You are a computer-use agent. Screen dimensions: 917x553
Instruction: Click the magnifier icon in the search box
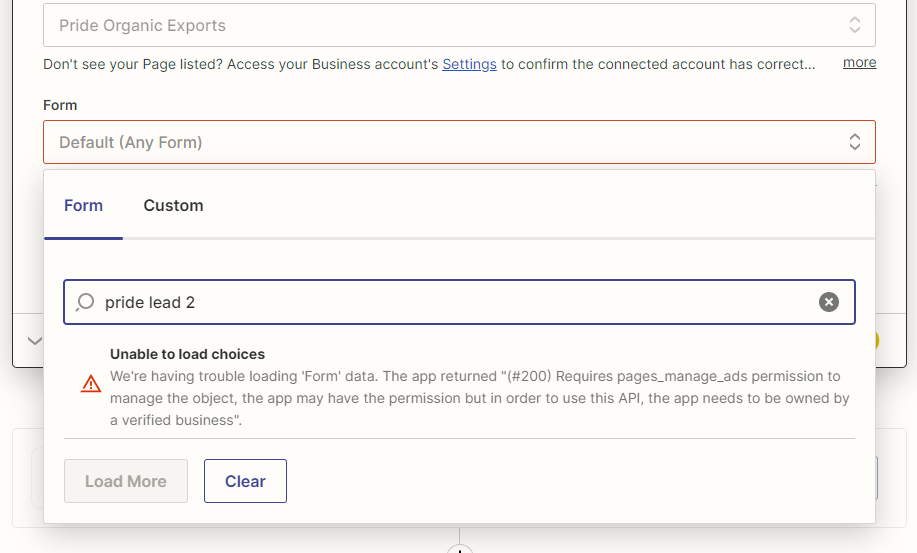(x=85, y=302)
